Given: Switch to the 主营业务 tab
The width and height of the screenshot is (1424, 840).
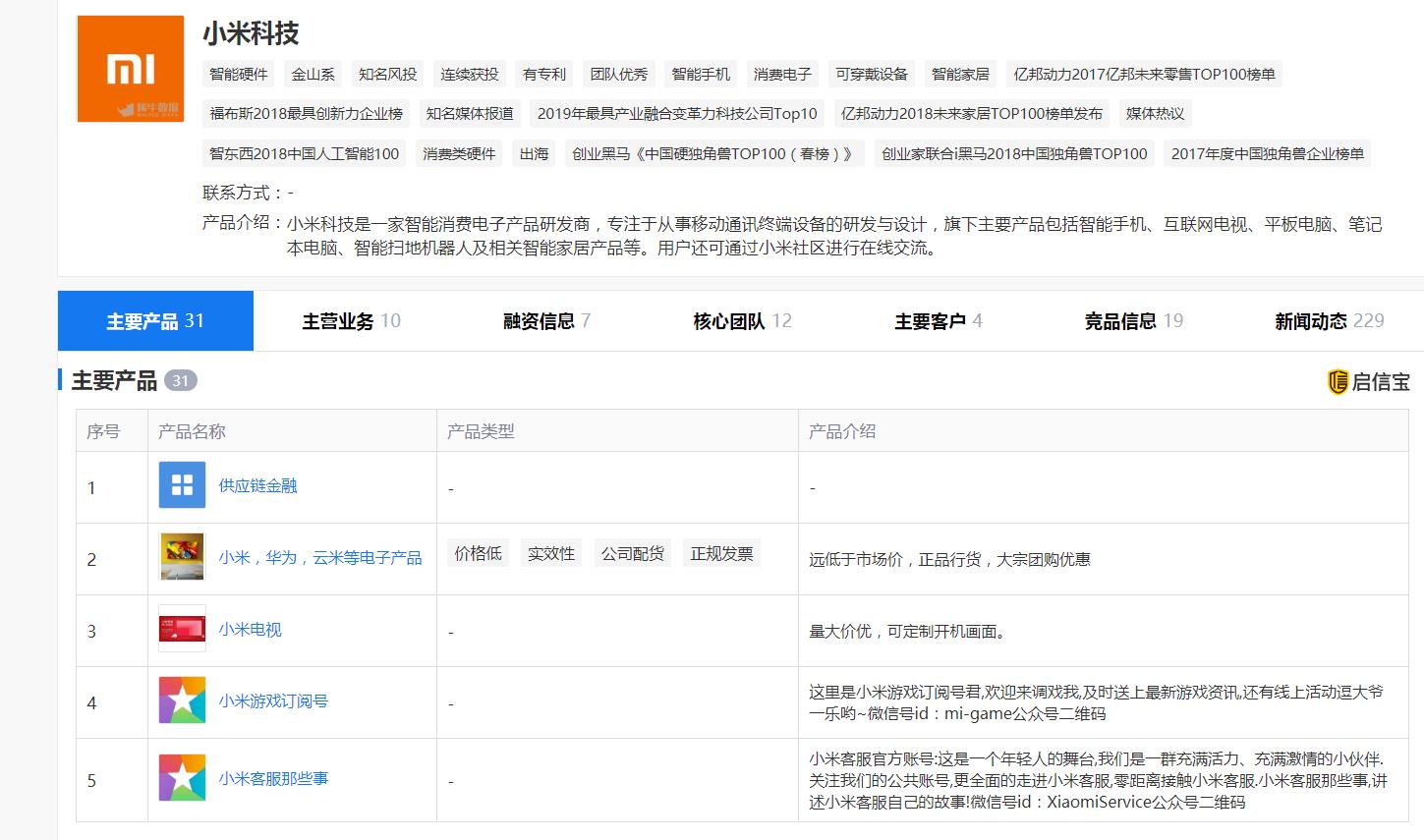Looking at the screenshot, I should (x=339, y=320).
